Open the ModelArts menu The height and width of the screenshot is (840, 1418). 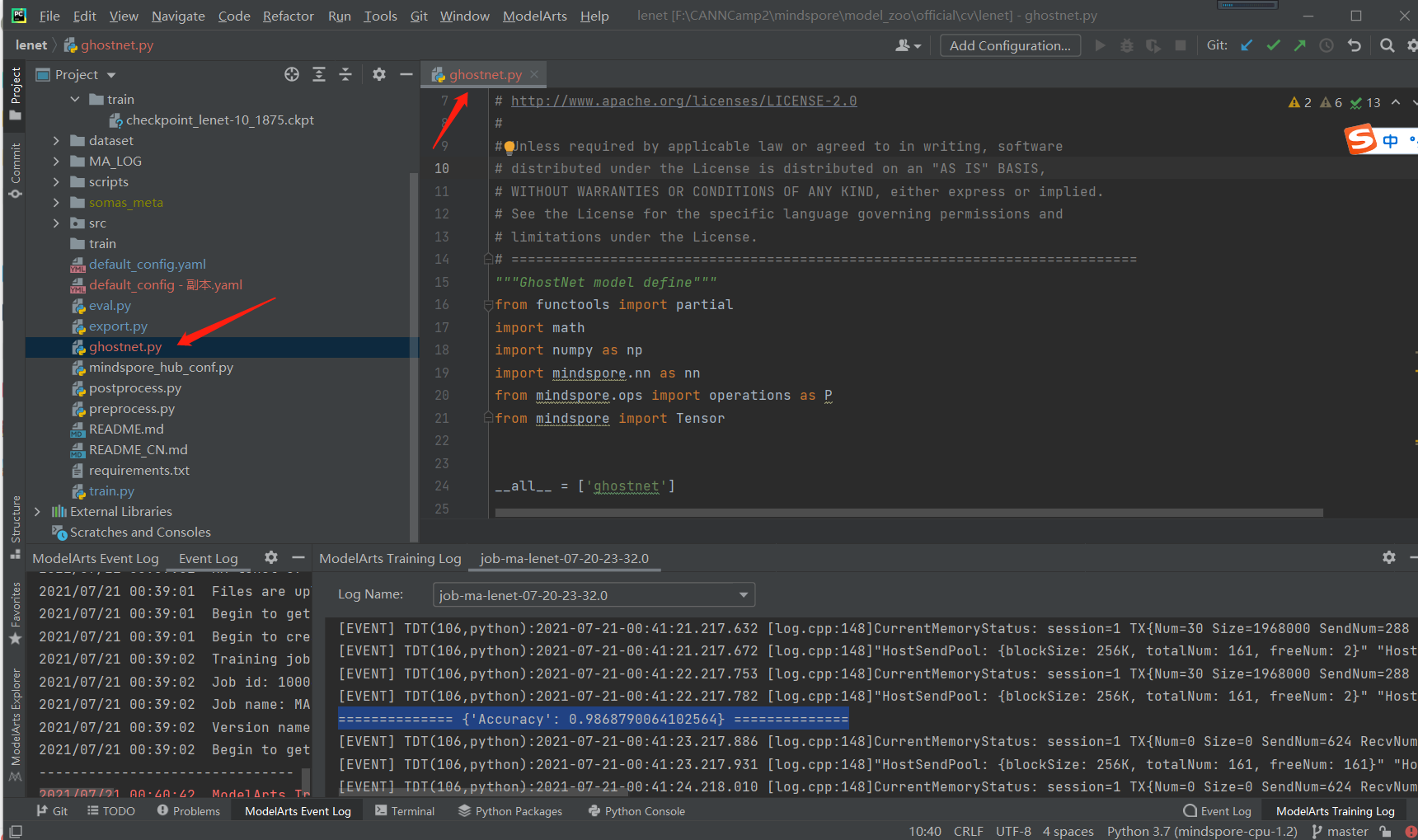click(534, 16)
